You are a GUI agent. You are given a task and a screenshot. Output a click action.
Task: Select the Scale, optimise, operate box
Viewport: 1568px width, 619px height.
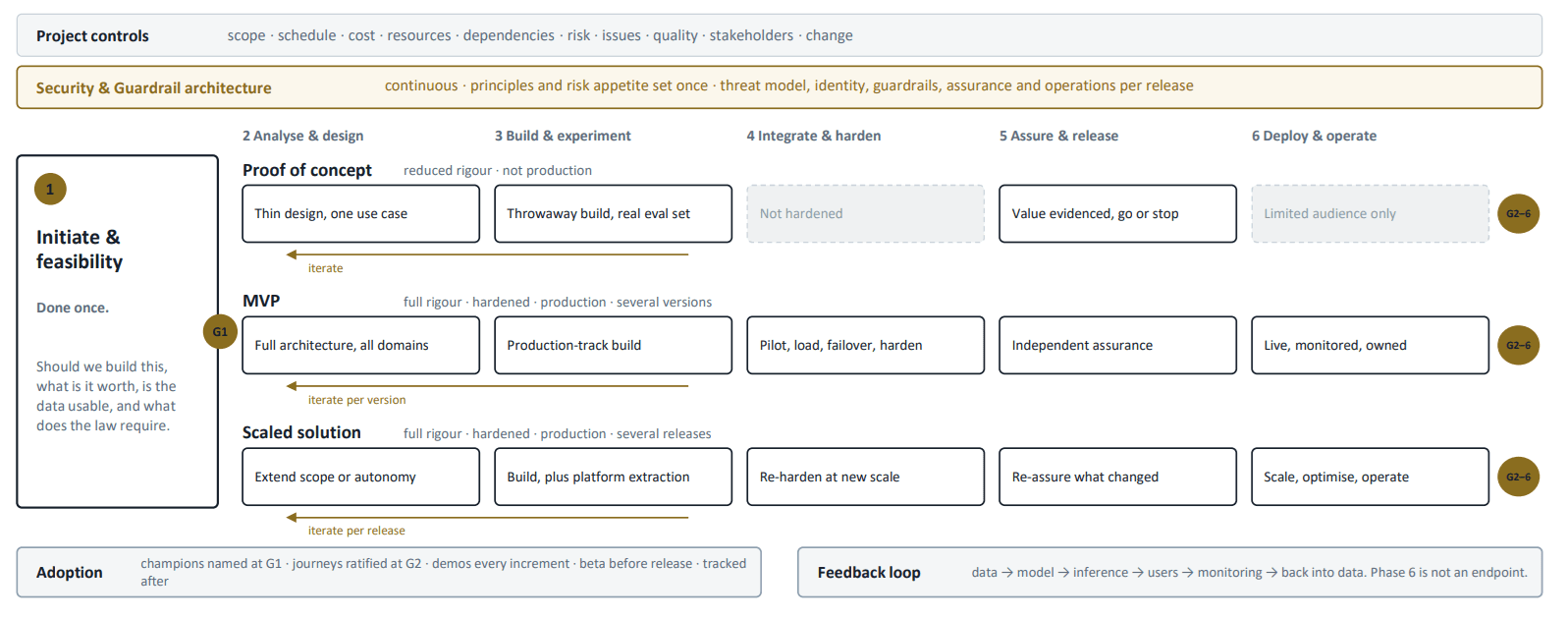pyautogui.click(x=1371, y=477)
